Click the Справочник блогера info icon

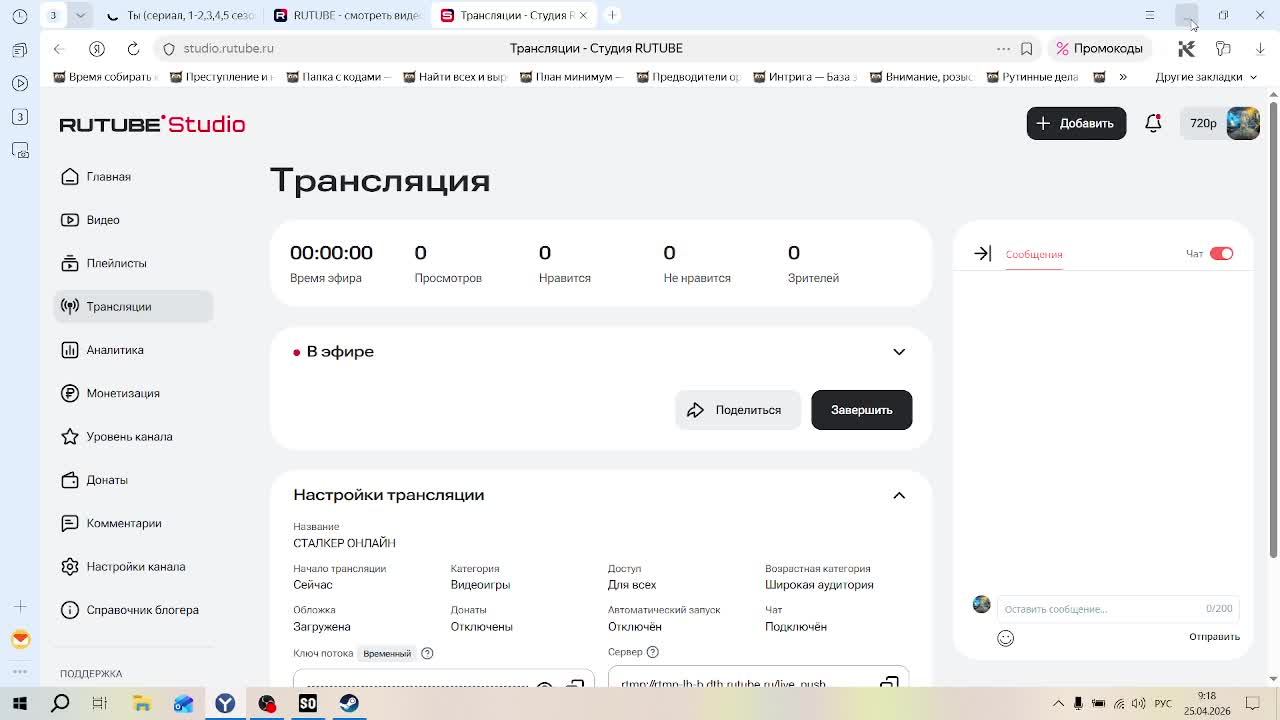[70, 610]
